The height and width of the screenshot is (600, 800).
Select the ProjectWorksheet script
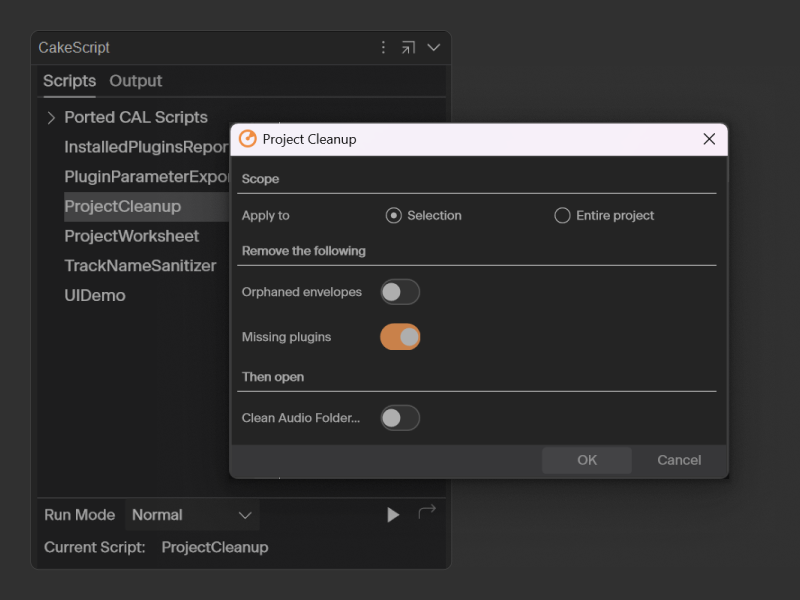tap(132, 236)
